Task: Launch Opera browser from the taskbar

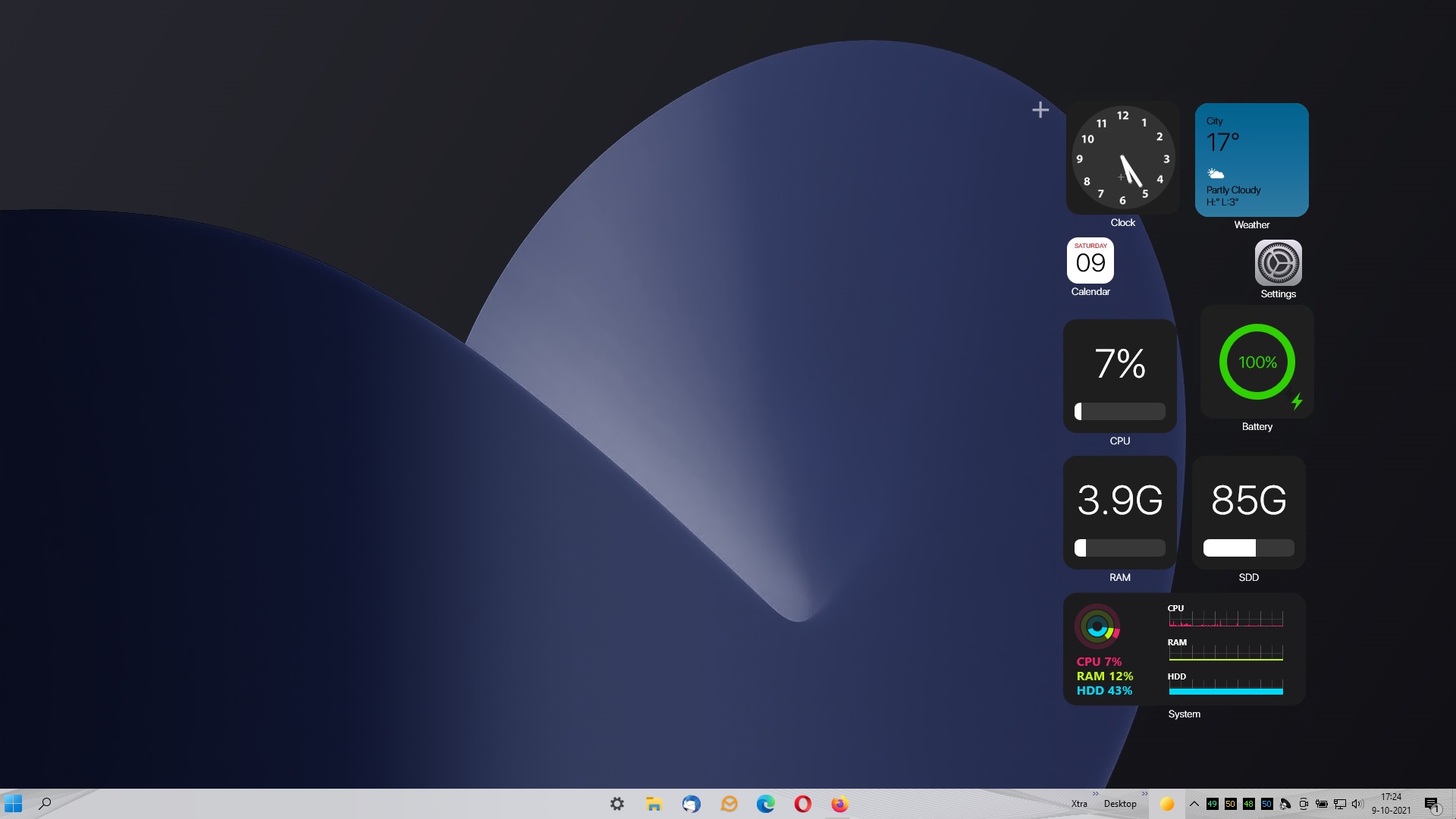Action: [x=803, y=804]
